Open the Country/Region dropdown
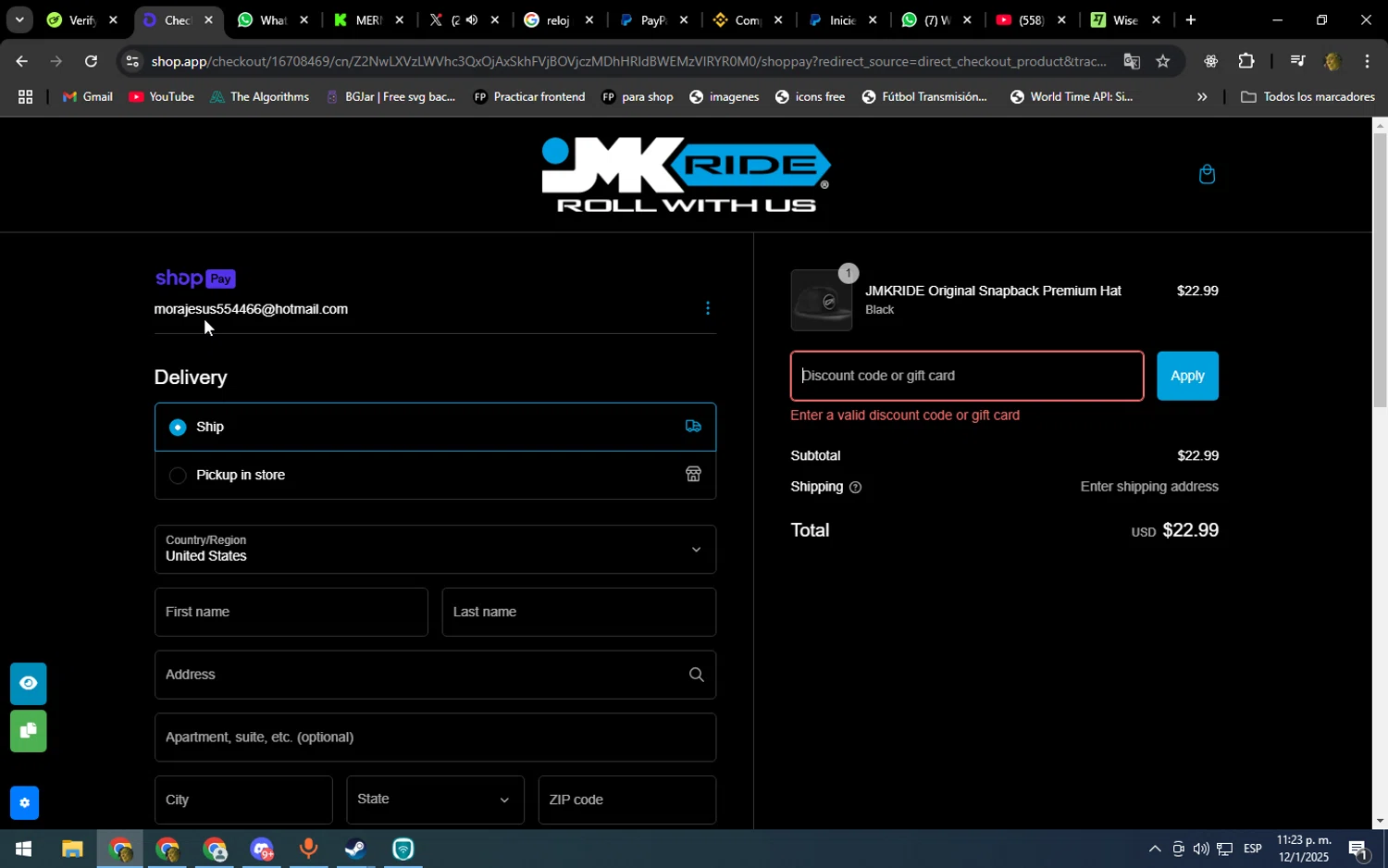Viewport: 1388px width, 868px height. [x=435, y=549]
